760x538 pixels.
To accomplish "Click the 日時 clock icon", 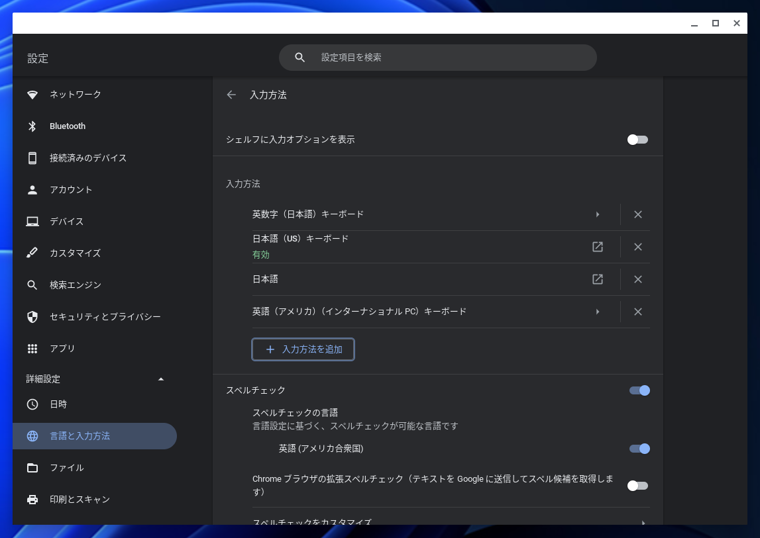I will click(x=32, y=404).
